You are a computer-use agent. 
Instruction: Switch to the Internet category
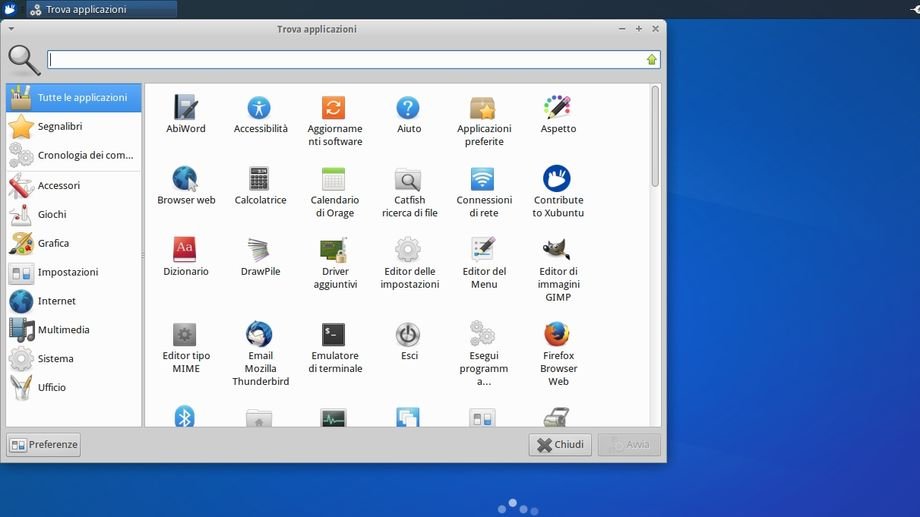56,301
